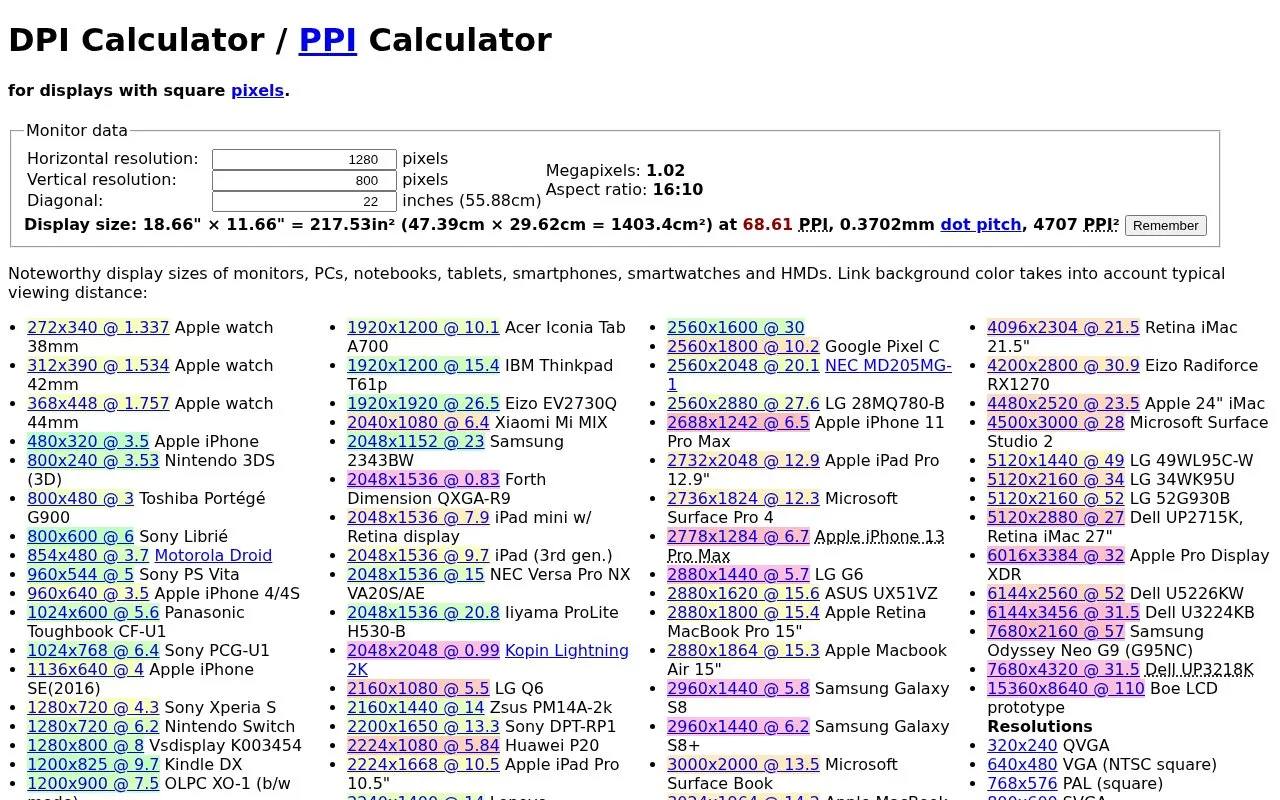The image size is (1280, 800).
Task: Choose the 5120x1440 @ 49 LG preset
Action: tap(1055, 460)
